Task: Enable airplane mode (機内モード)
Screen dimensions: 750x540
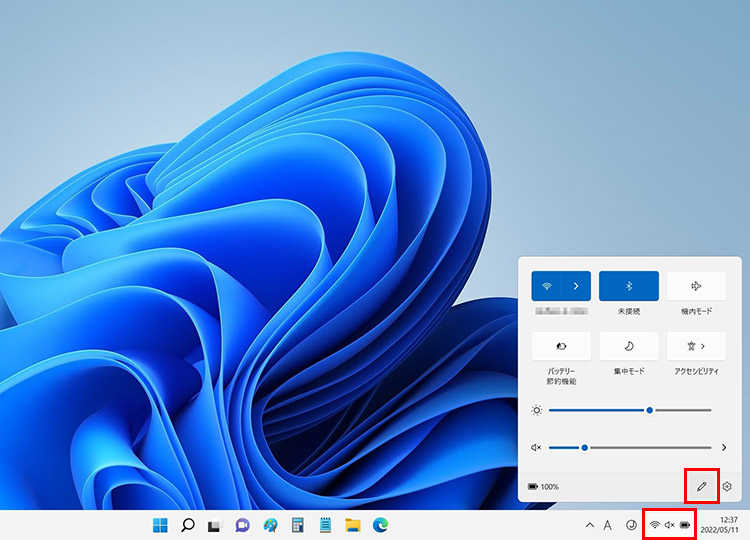Action: [x=696, y=286]
